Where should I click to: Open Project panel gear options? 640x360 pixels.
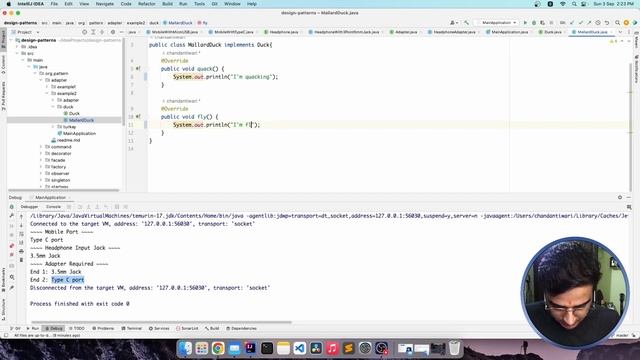coord(113,32)
